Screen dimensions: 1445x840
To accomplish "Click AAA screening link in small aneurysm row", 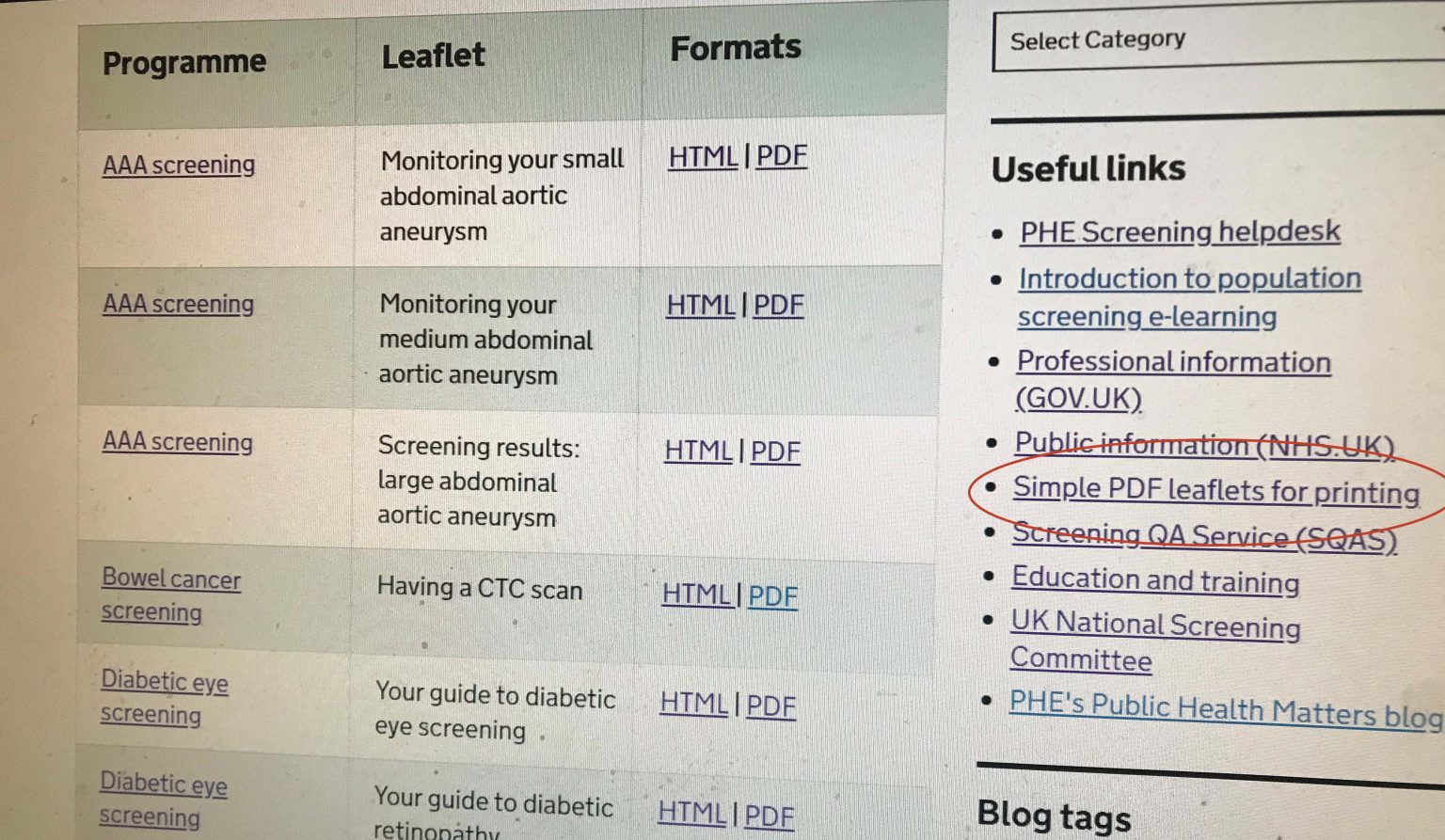I will click(x=179, y=166).
